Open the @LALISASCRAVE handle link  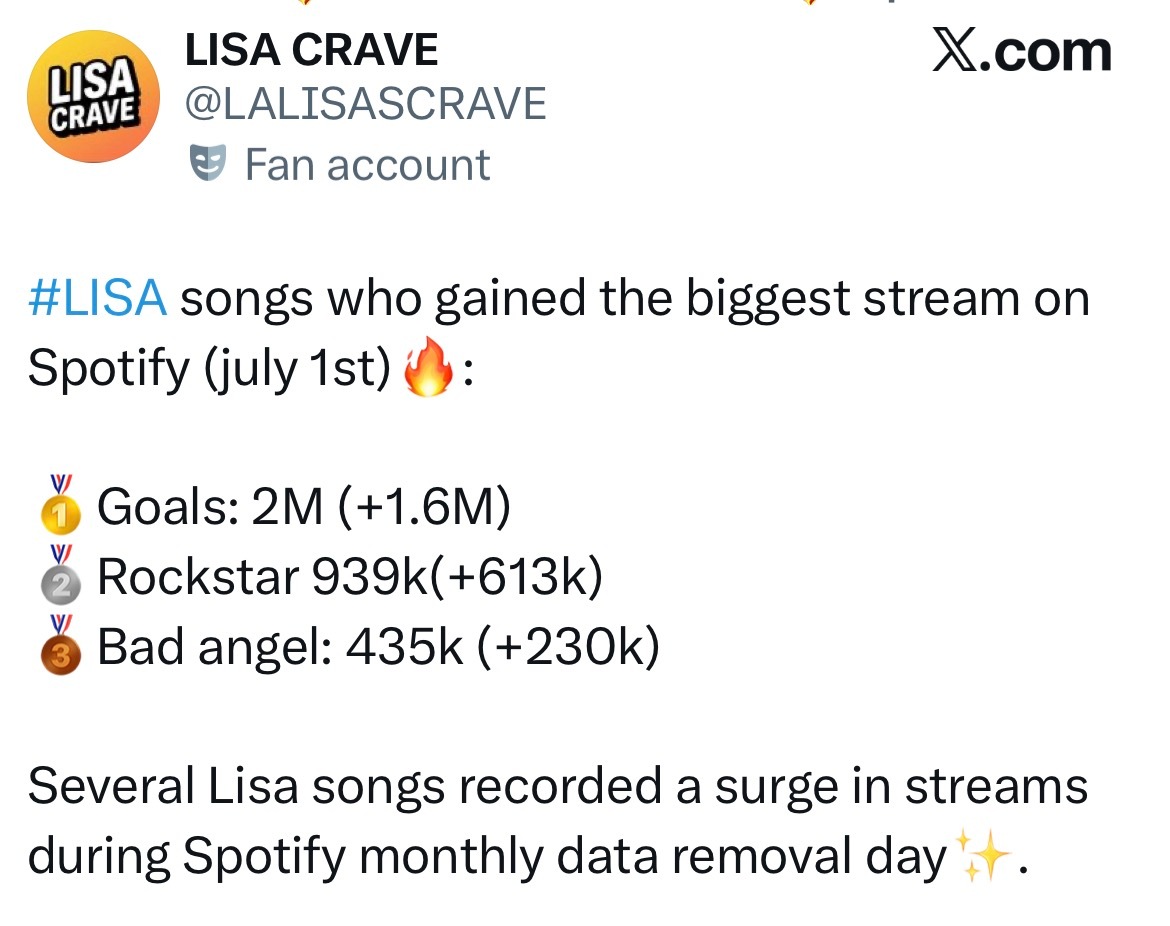[366, 103]
